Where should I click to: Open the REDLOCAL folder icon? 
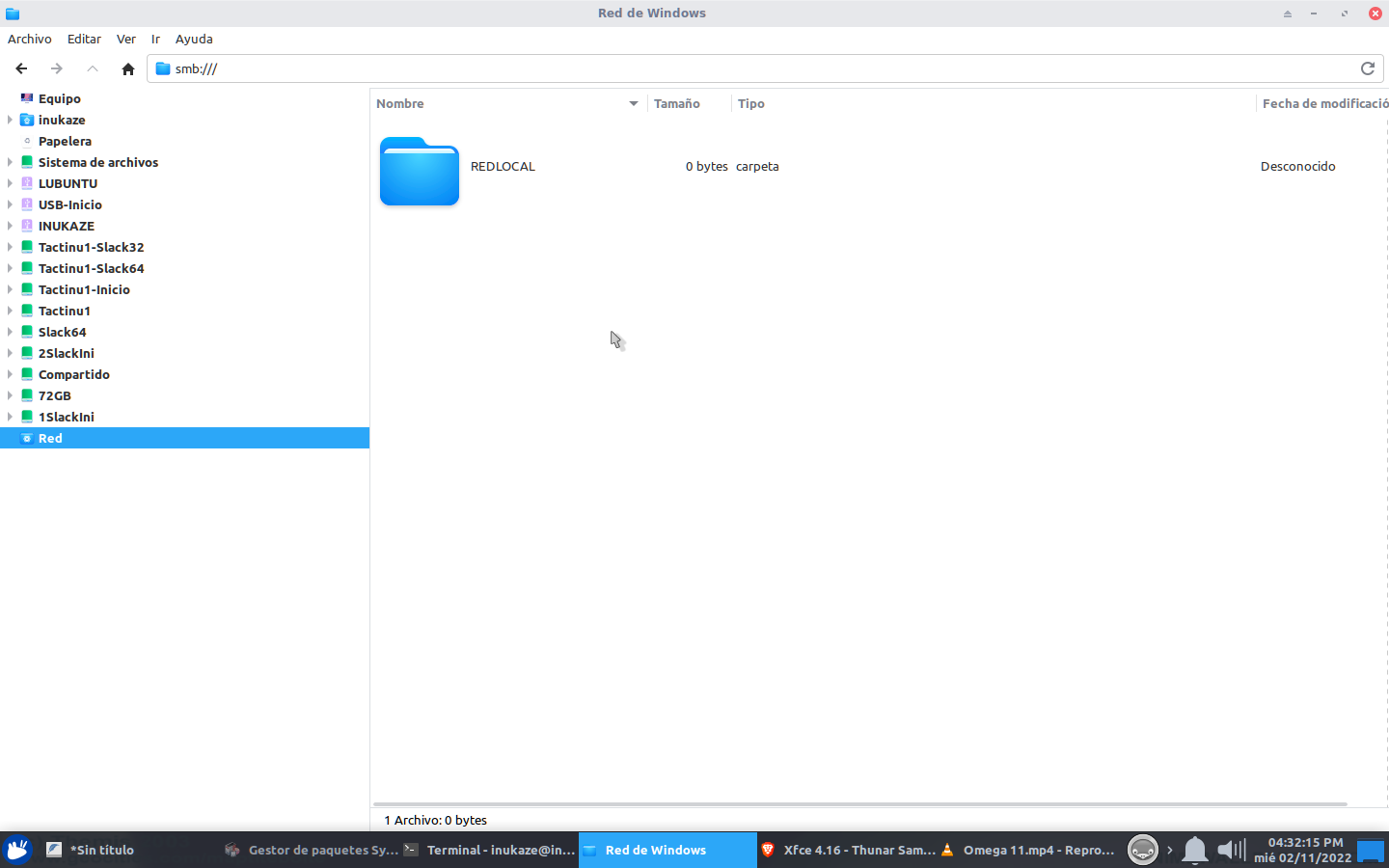(x=420, y=171)
